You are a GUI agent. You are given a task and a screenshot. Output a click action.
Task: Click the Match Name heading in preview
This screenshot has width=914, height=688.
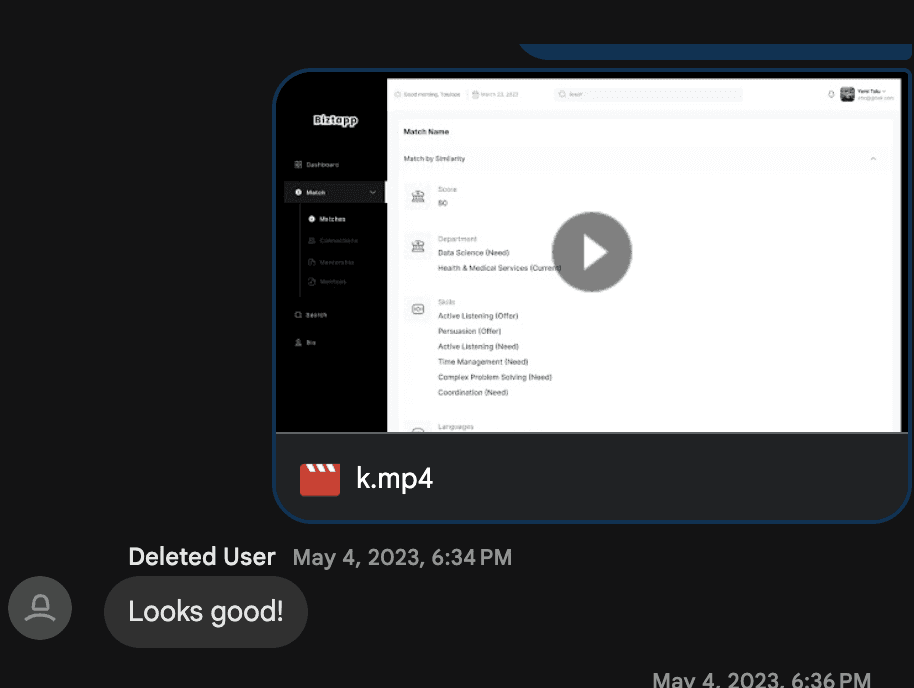(426, 132)
